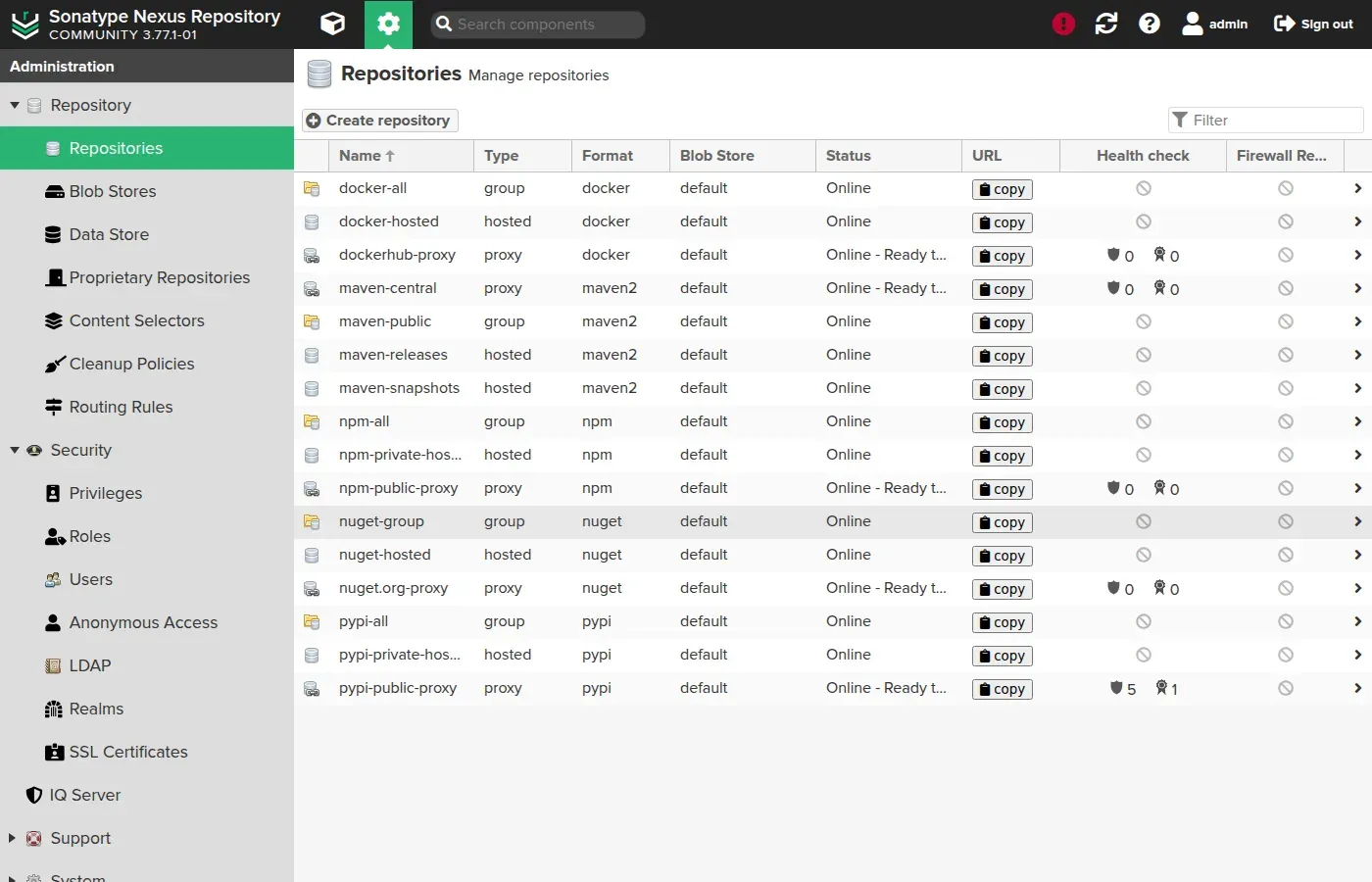The image size is (1372, 882).
Task: Open Users under Security
Action: [x=147, y=579]
